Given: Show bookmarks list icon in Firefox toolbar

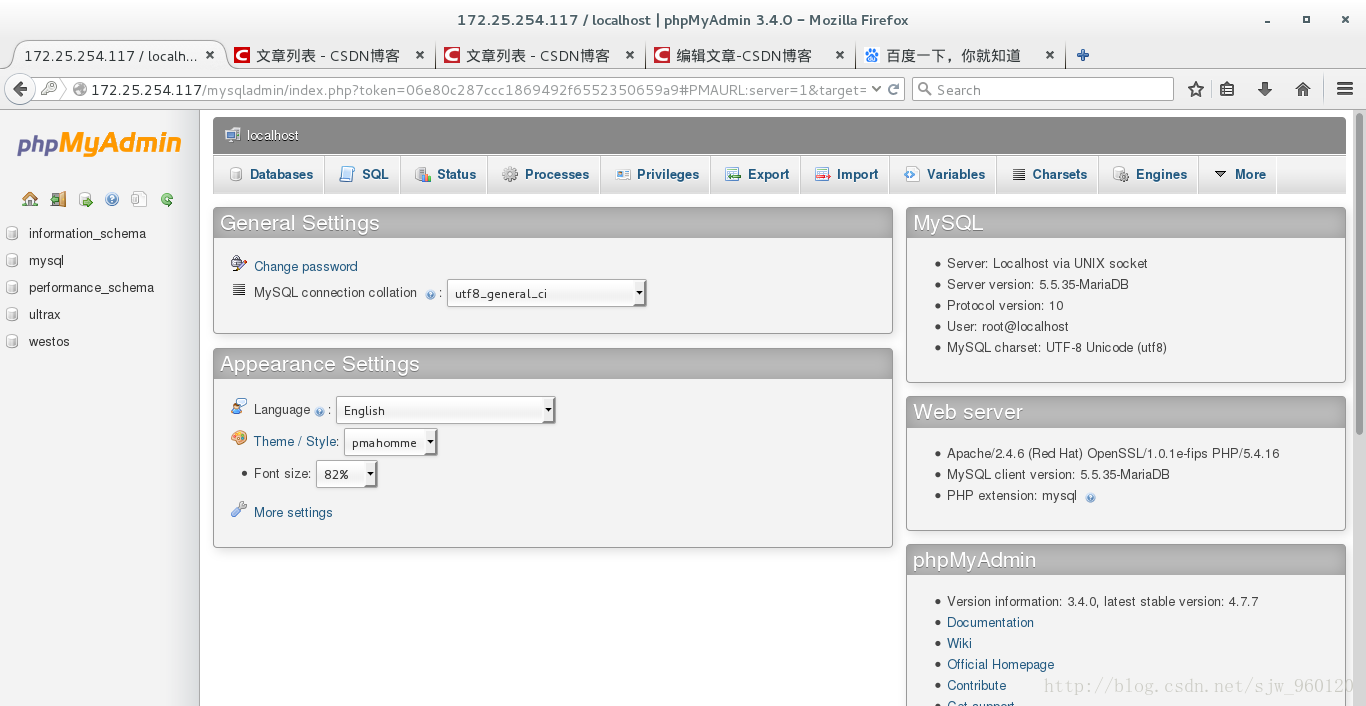Looking at the screenshot, I should pyautogui.click(x=1227, y=90).
